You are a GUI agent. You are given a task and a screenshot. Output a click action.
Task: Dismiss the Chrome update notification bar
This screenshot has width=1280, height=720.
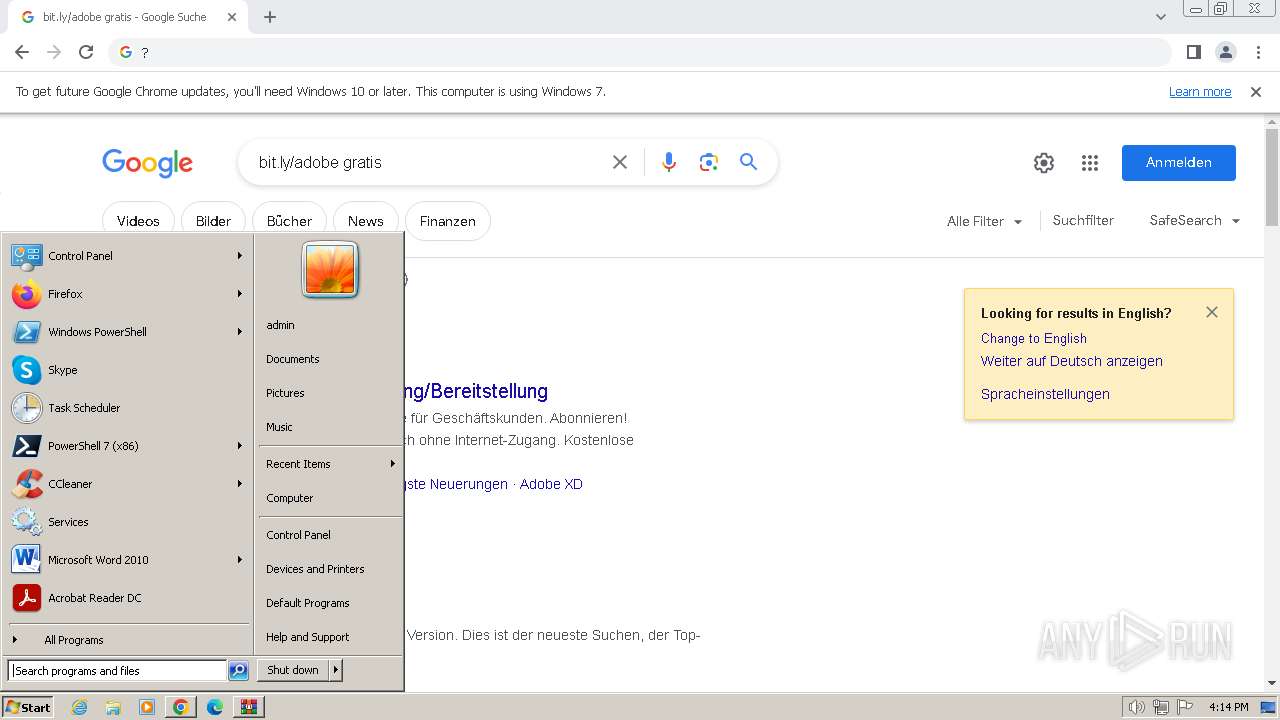click(x=1256, y=92)
